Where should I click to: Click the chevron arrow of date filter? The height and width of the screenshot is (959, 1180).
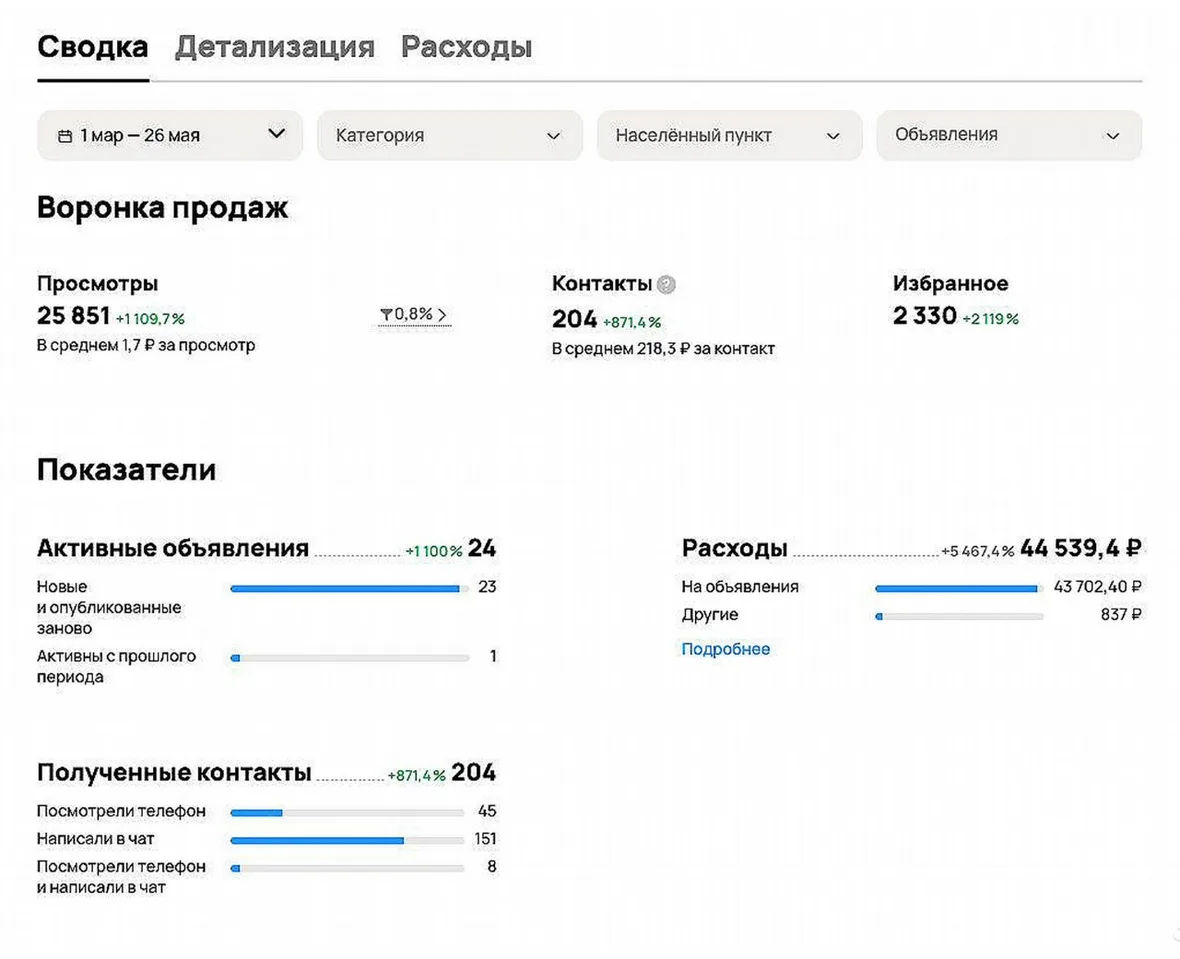[x=277, y=133]
